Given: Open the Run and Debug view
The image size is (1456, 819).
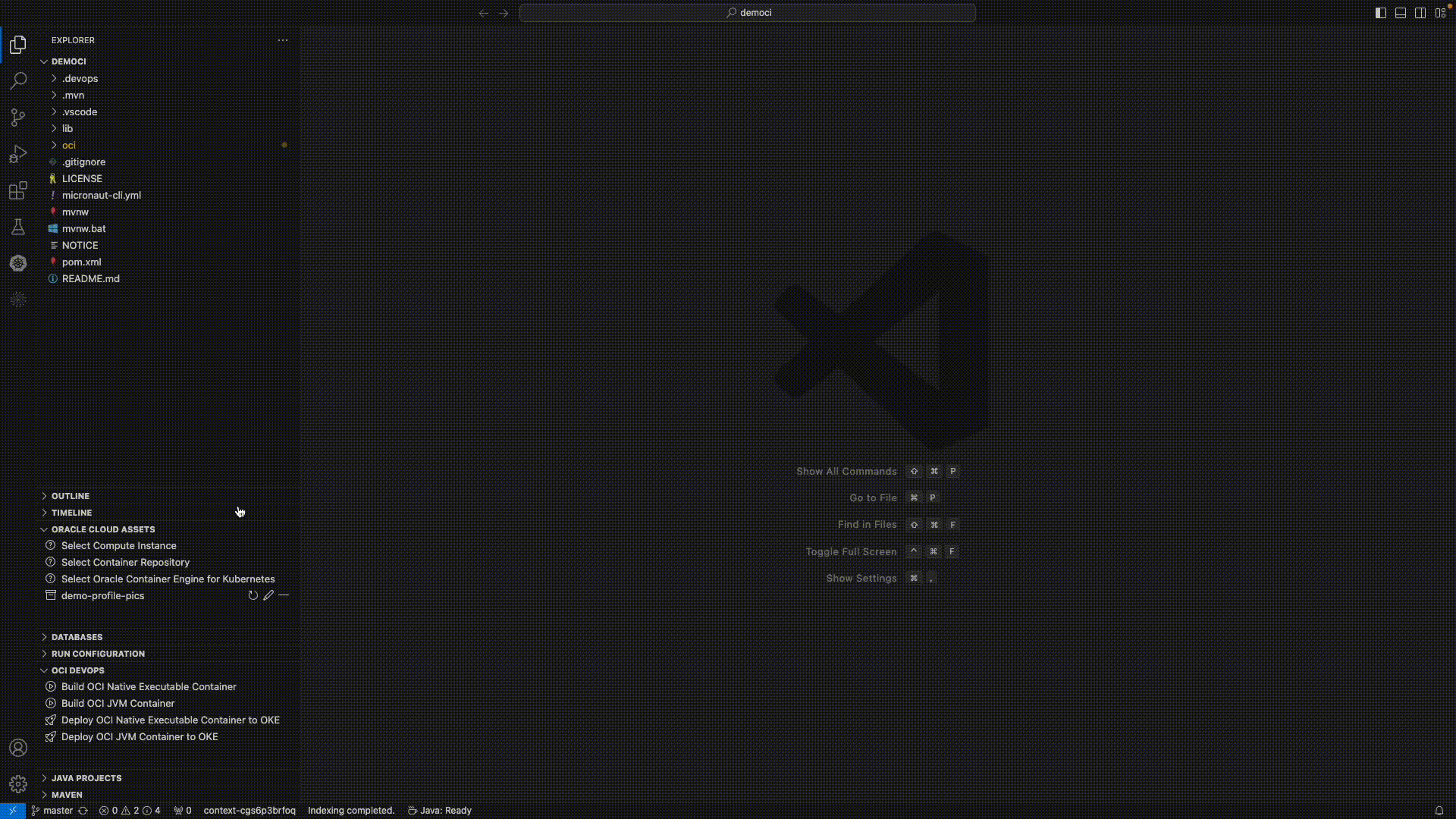Looking at the screenshot, I should point(18,154).
